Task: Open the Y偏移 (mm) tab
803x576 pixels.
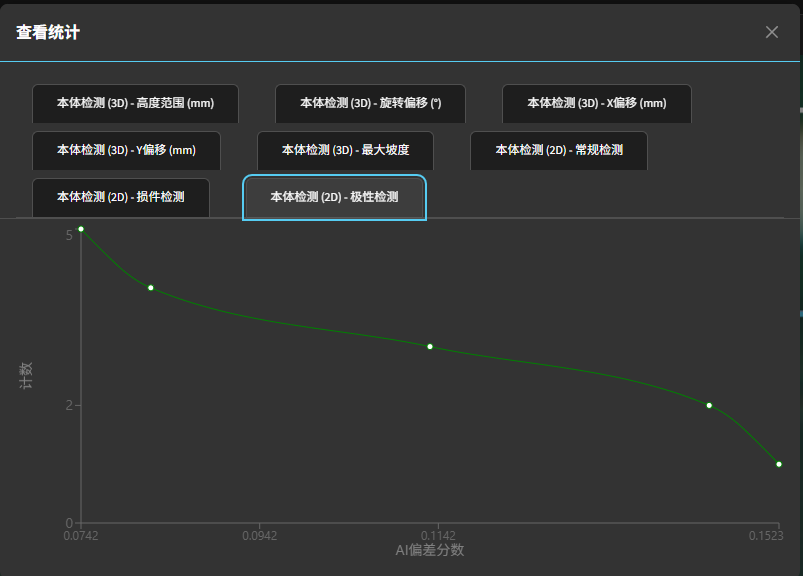Action: 126,150
